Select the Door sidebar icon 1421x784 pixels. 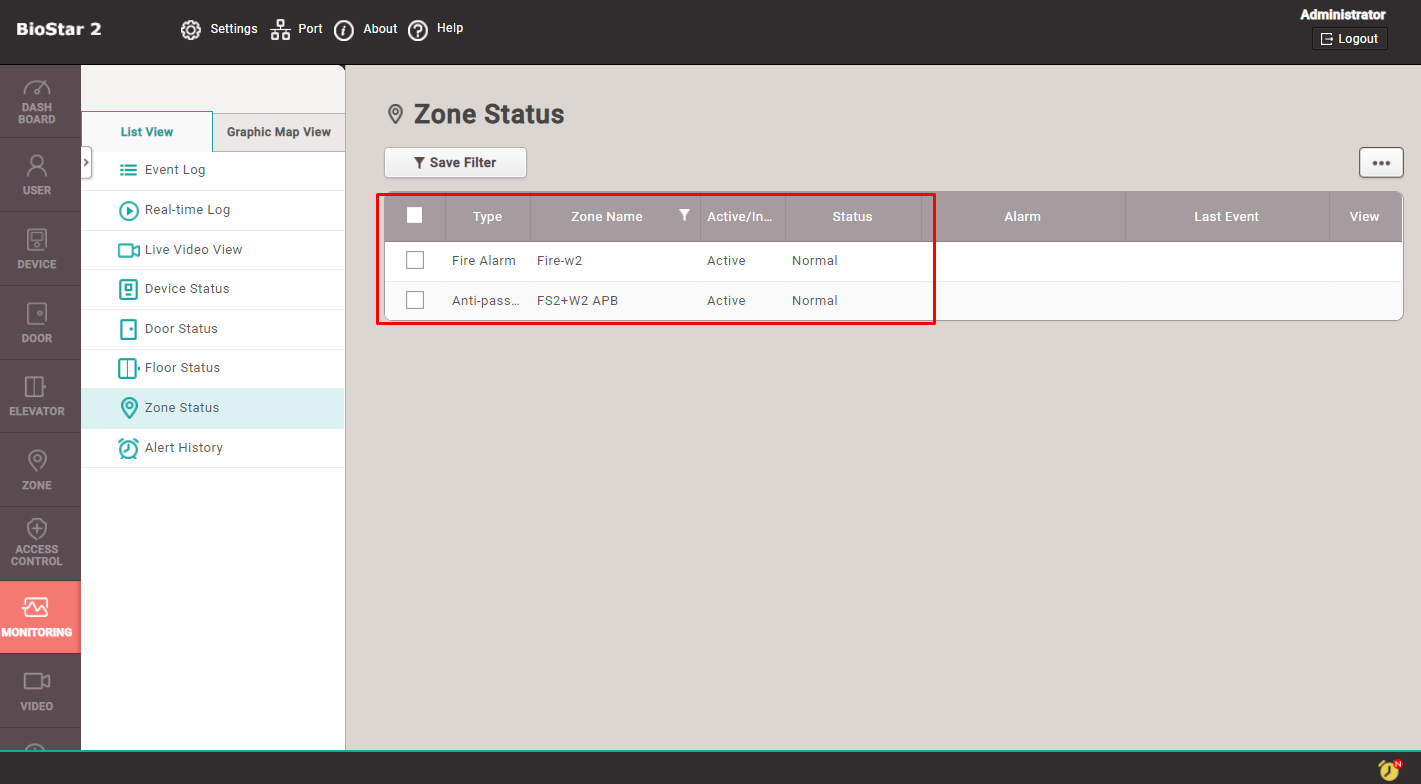[37, 323]
